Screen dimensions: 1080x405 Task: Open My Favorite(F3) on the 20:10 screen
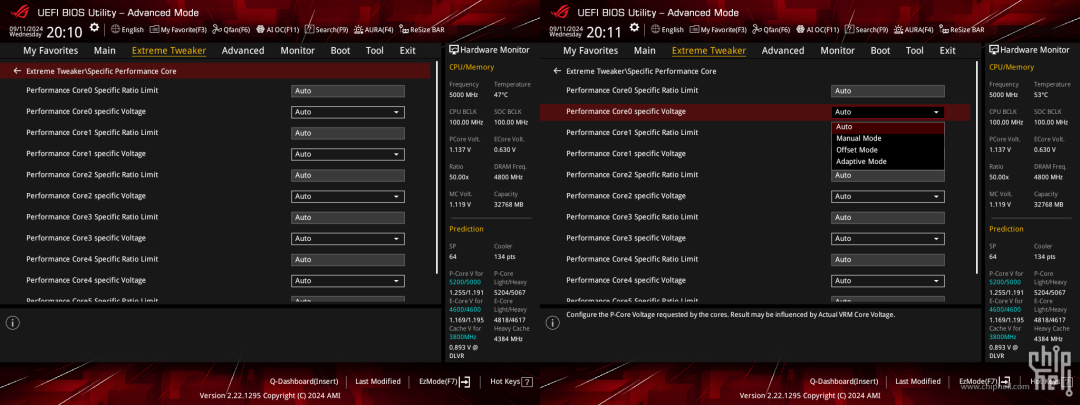pos(178,30)
